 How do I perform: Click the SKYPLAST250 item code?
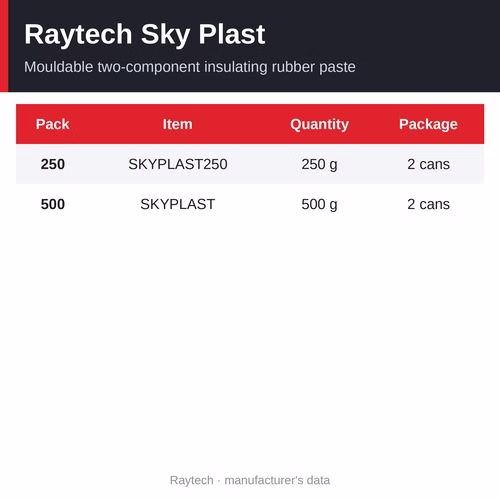coord(178,164)
